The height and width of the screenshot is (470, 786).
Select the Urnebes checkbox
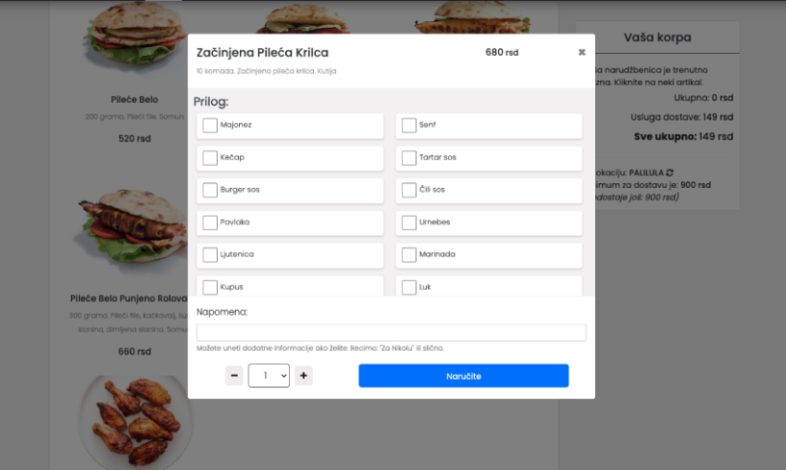point(409,222)
